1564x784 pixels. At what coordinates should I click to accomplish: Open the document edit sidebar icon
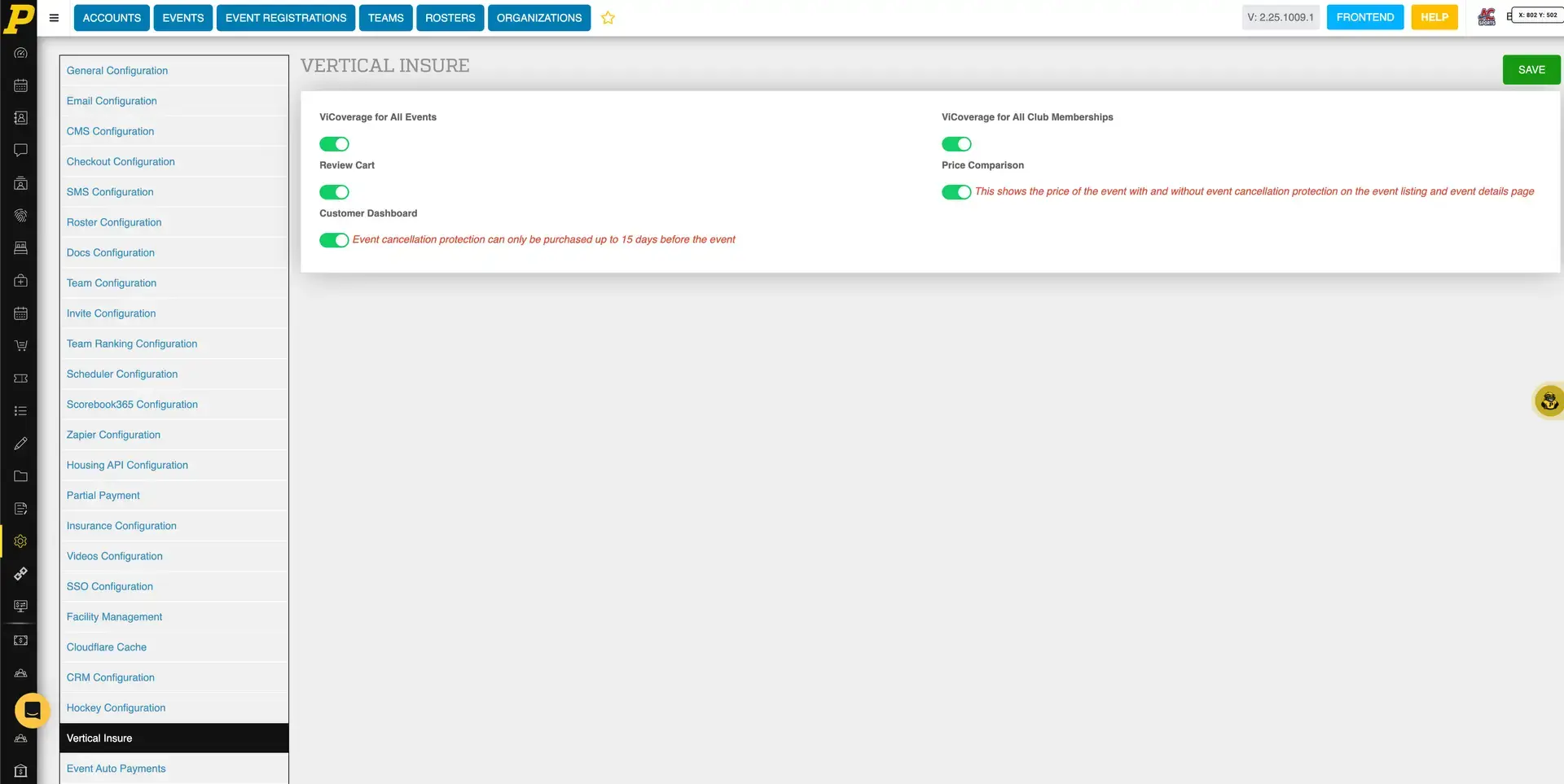click(20, 509)
